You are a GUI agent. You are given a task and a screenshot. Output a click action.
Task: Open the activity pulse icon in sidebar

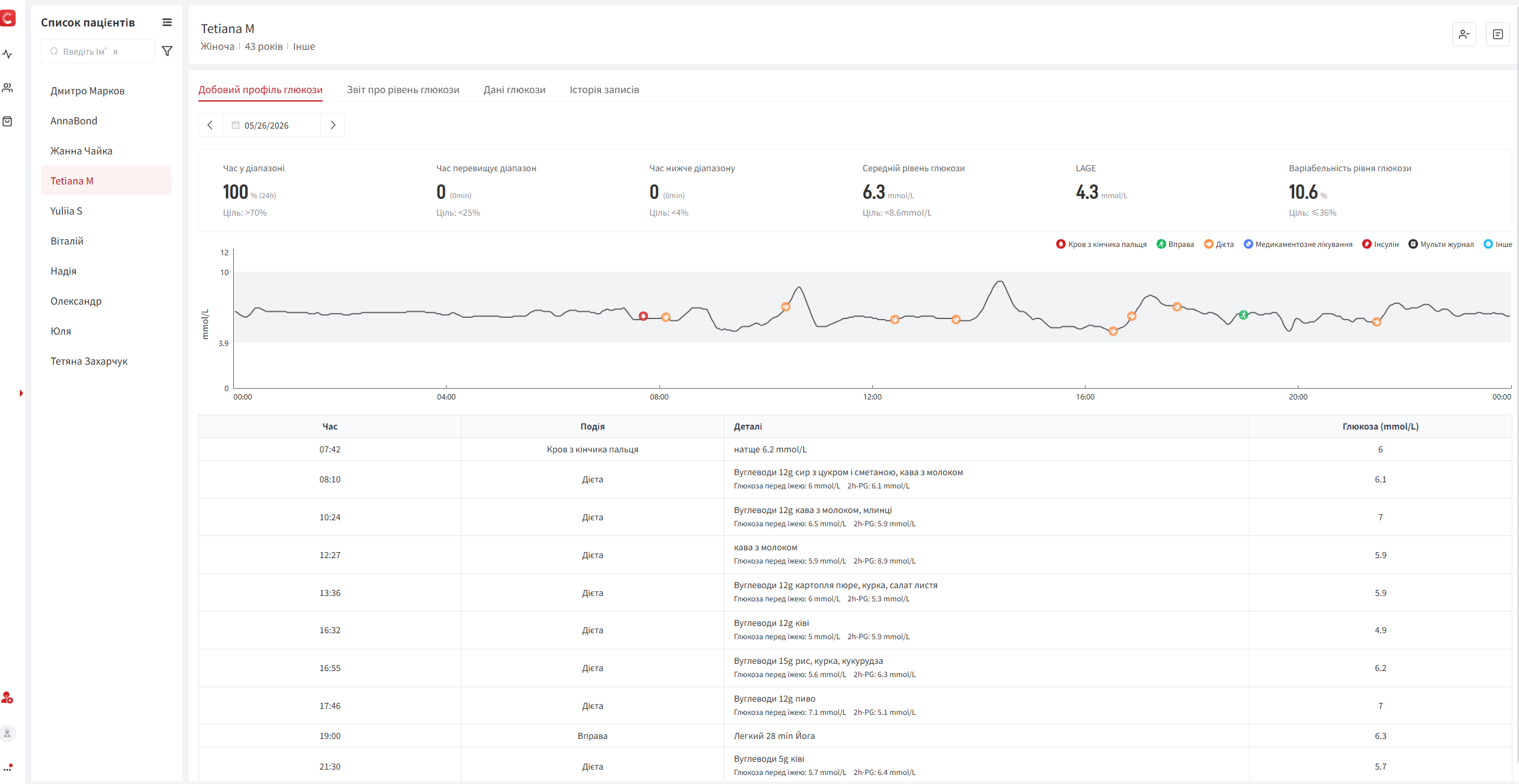coord(8,54)
